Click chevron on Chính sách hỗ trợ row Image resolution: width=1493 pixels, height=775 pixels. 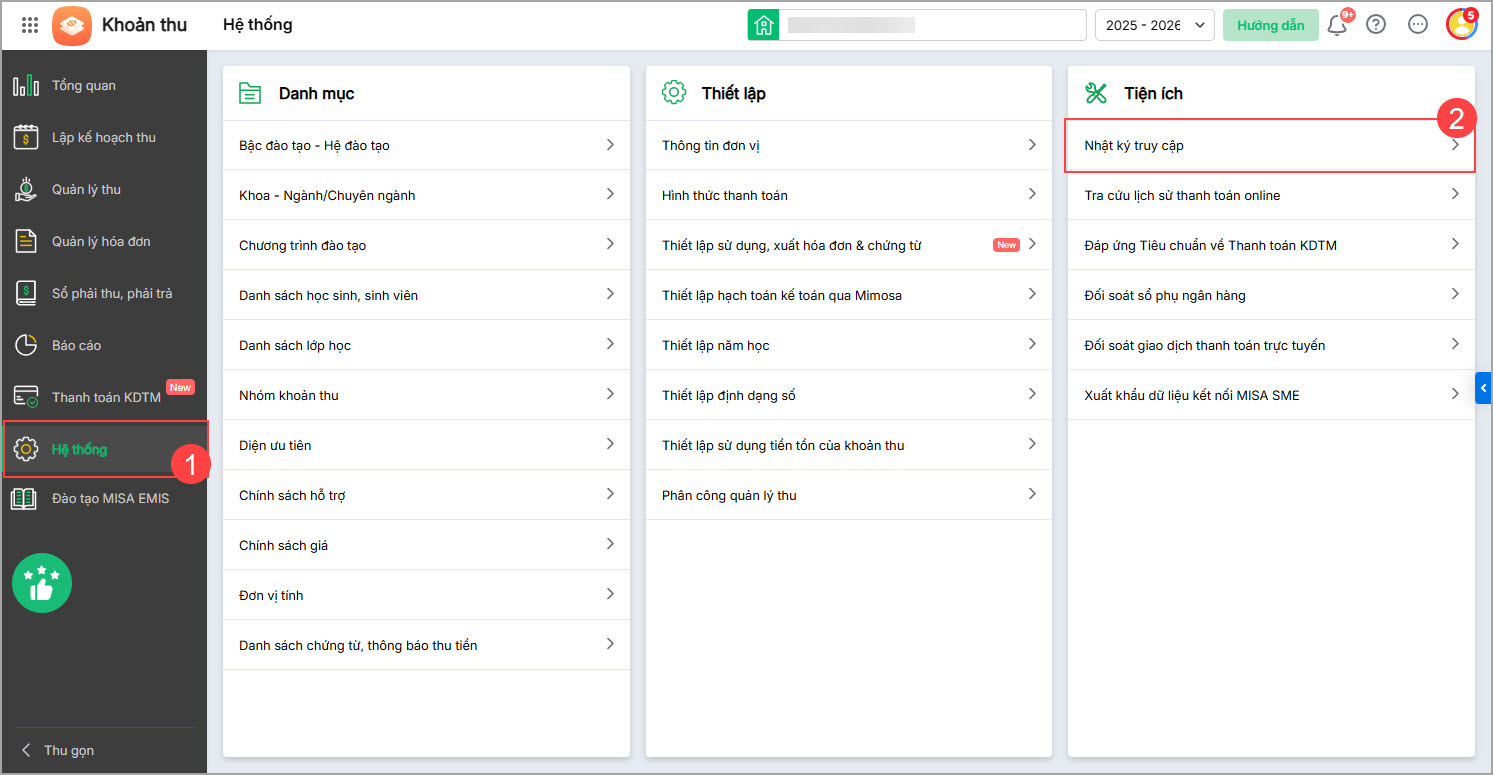click(610, 494)
